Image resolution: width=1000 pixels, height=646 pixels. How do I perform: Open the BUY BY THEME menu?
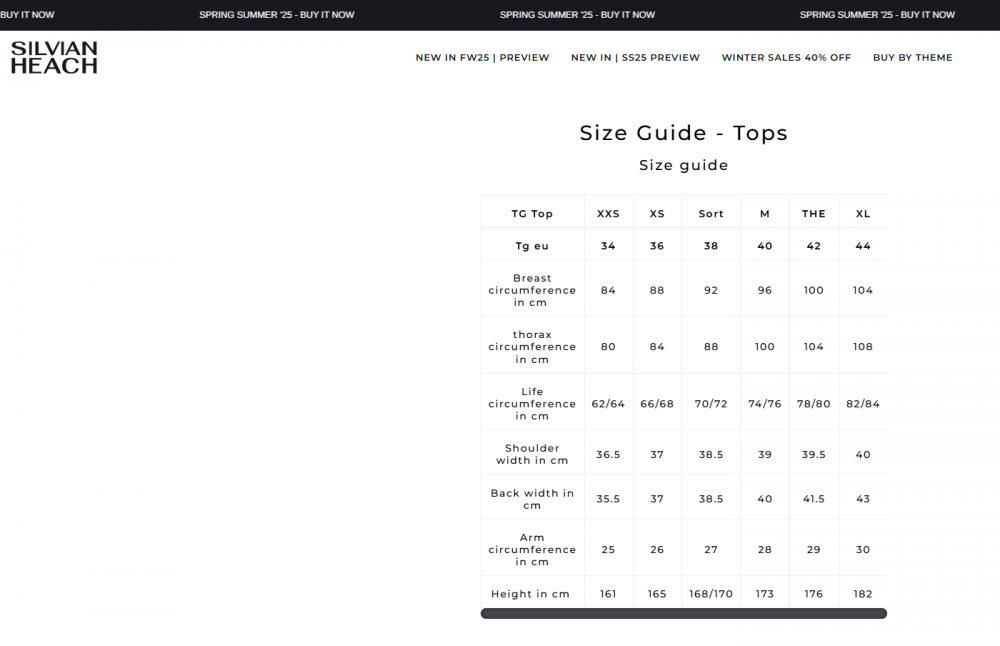912,58
